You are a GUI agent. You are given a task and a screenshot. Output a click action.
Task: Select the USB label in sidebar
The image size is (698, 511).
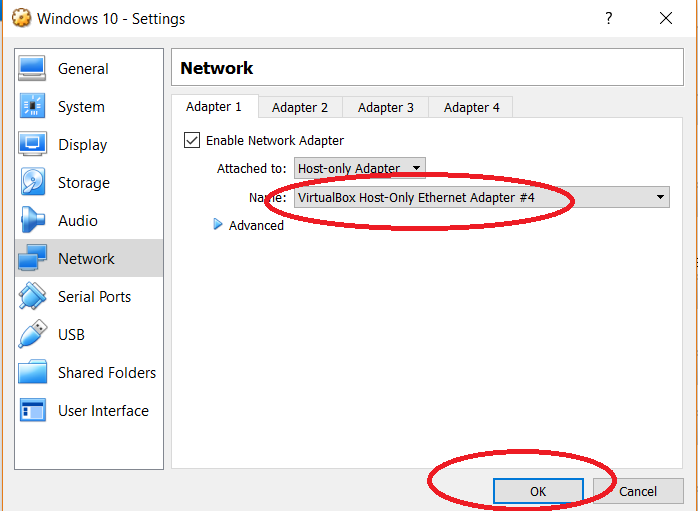tap(71, 335)
